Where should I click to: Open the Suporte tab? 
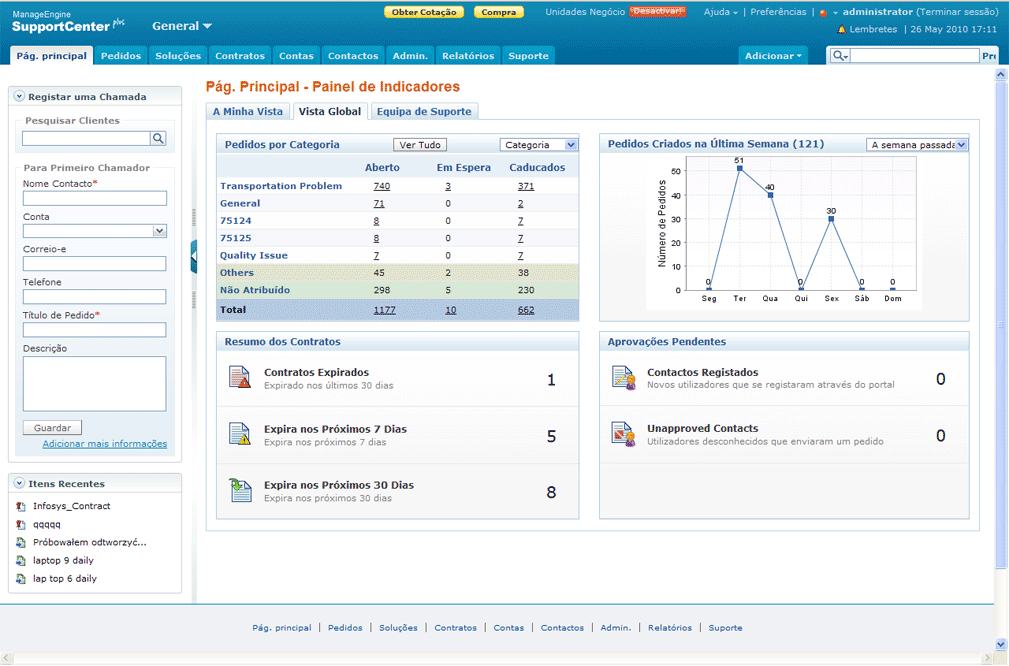pyautogui.click(x=528, y=56)
